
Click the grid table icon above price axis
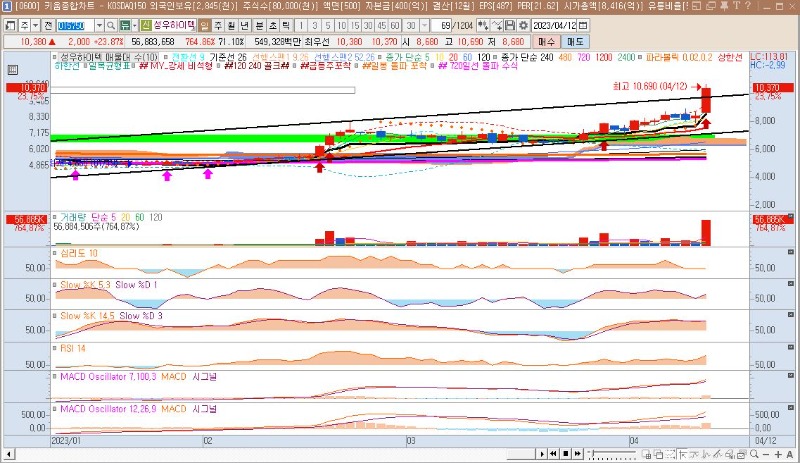tap(13, 70)
